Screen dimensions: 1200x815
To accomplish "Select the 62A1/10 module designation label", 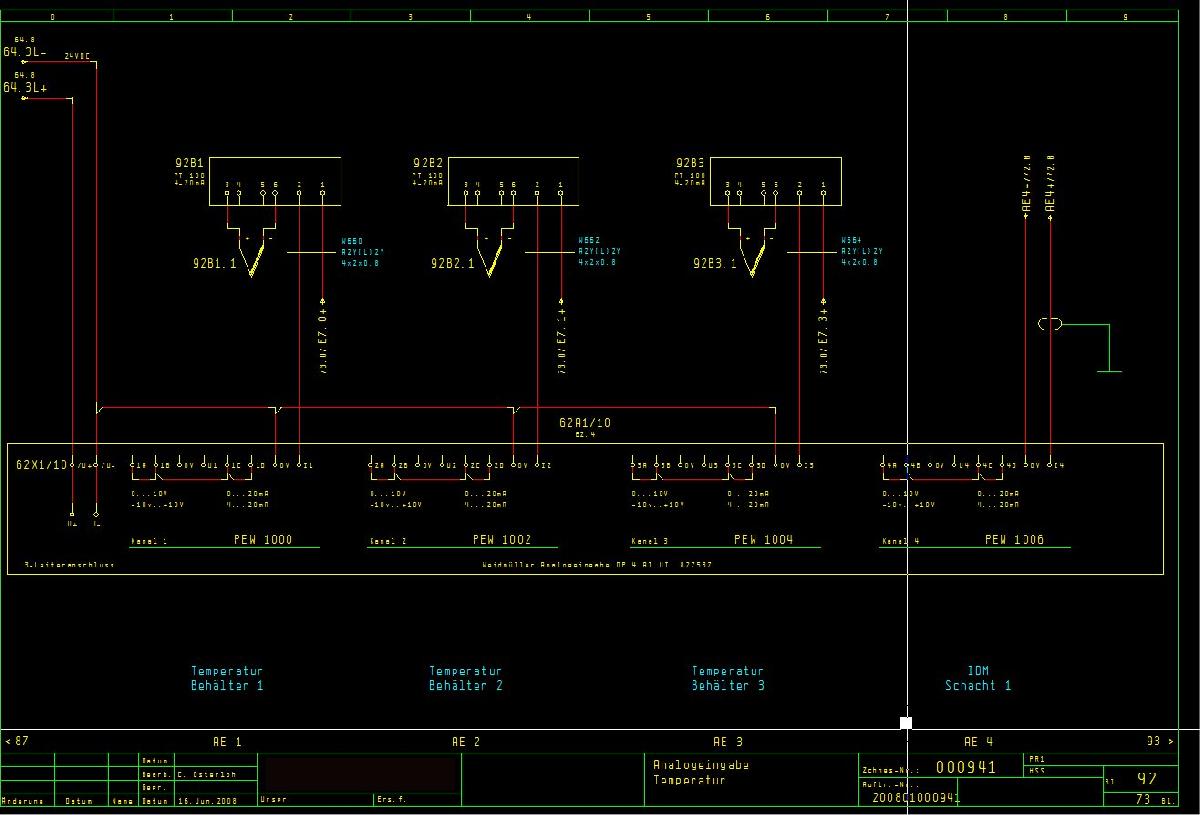I will 584,423.
